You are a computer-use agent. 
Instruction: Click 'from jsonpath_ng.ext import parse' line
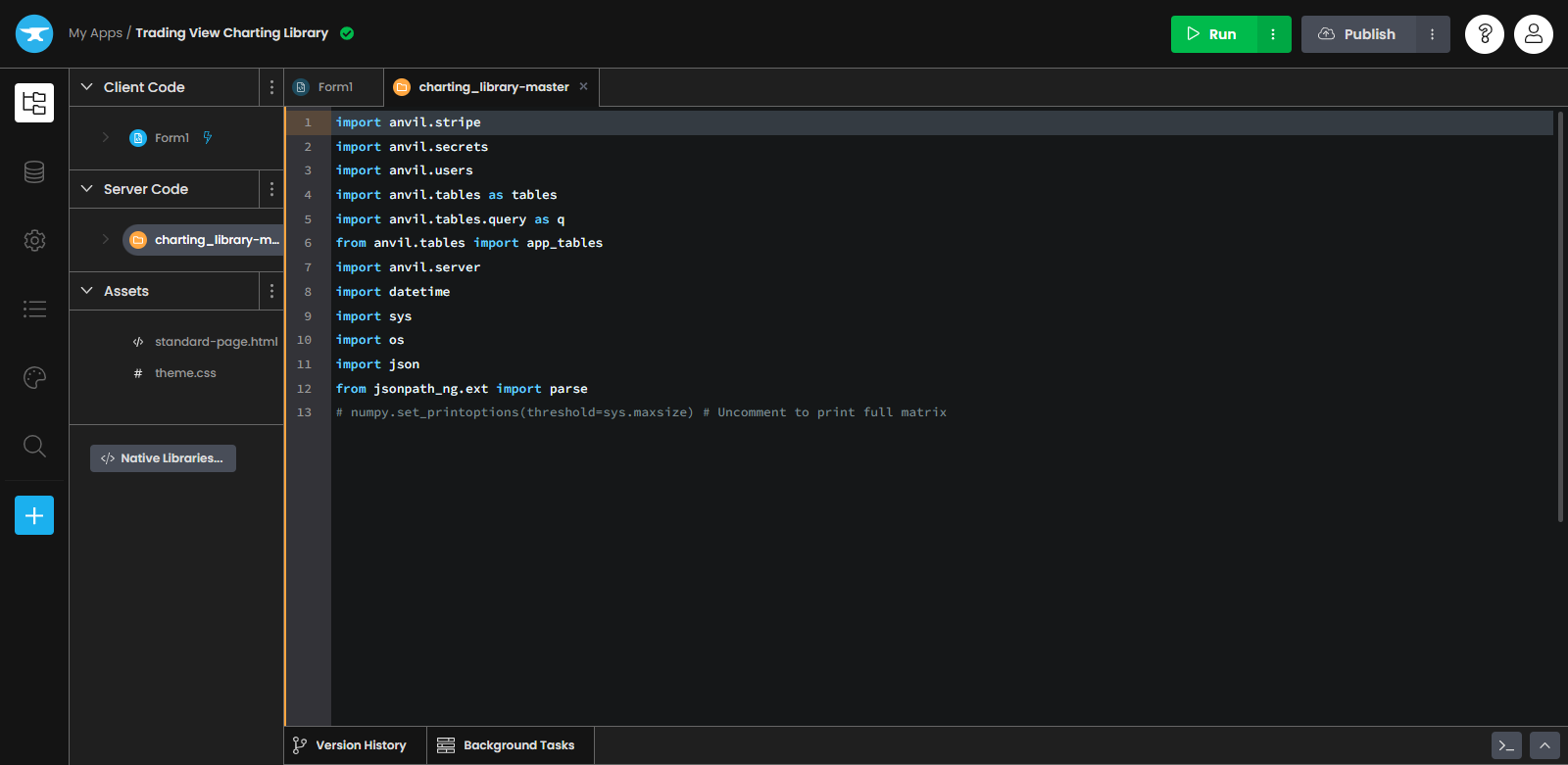click(462, 389)
